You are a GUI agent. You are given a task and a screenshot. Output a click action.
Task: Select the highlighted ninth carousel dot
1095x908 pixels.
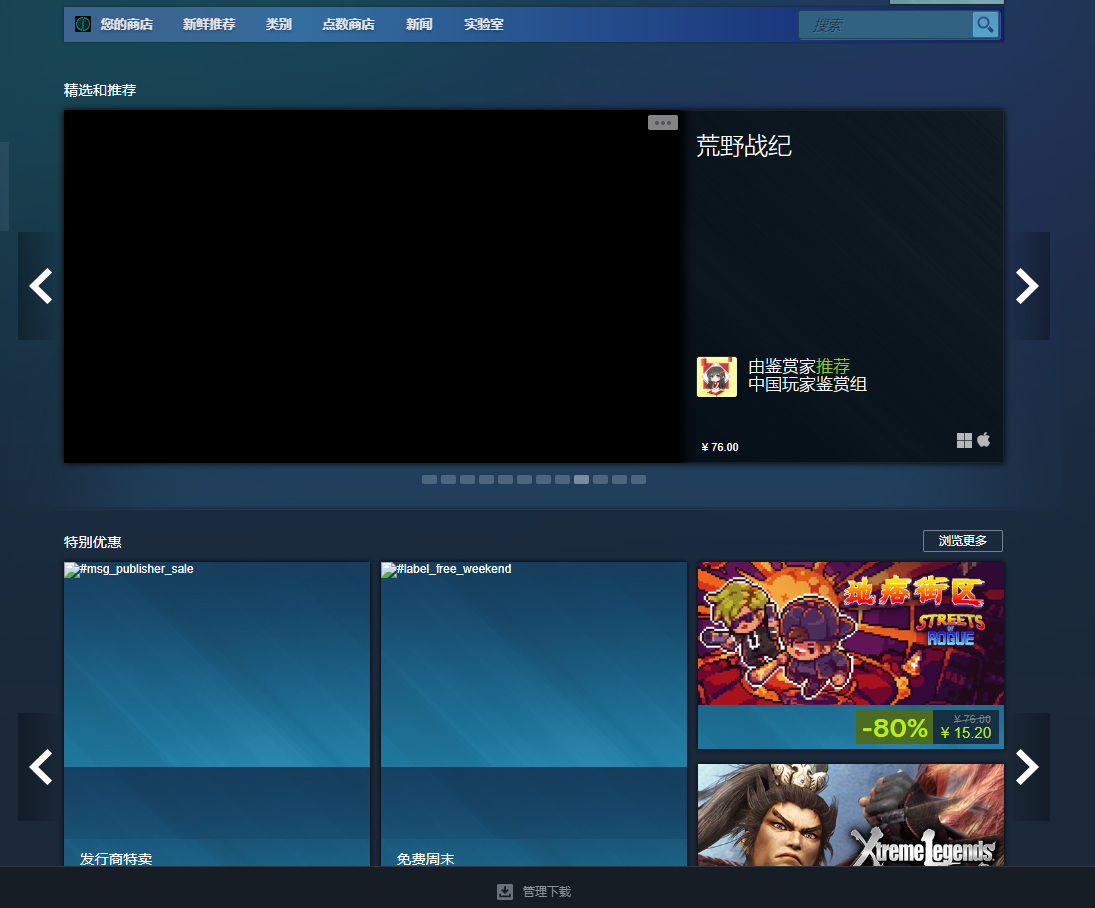click(x=581, y=480)
